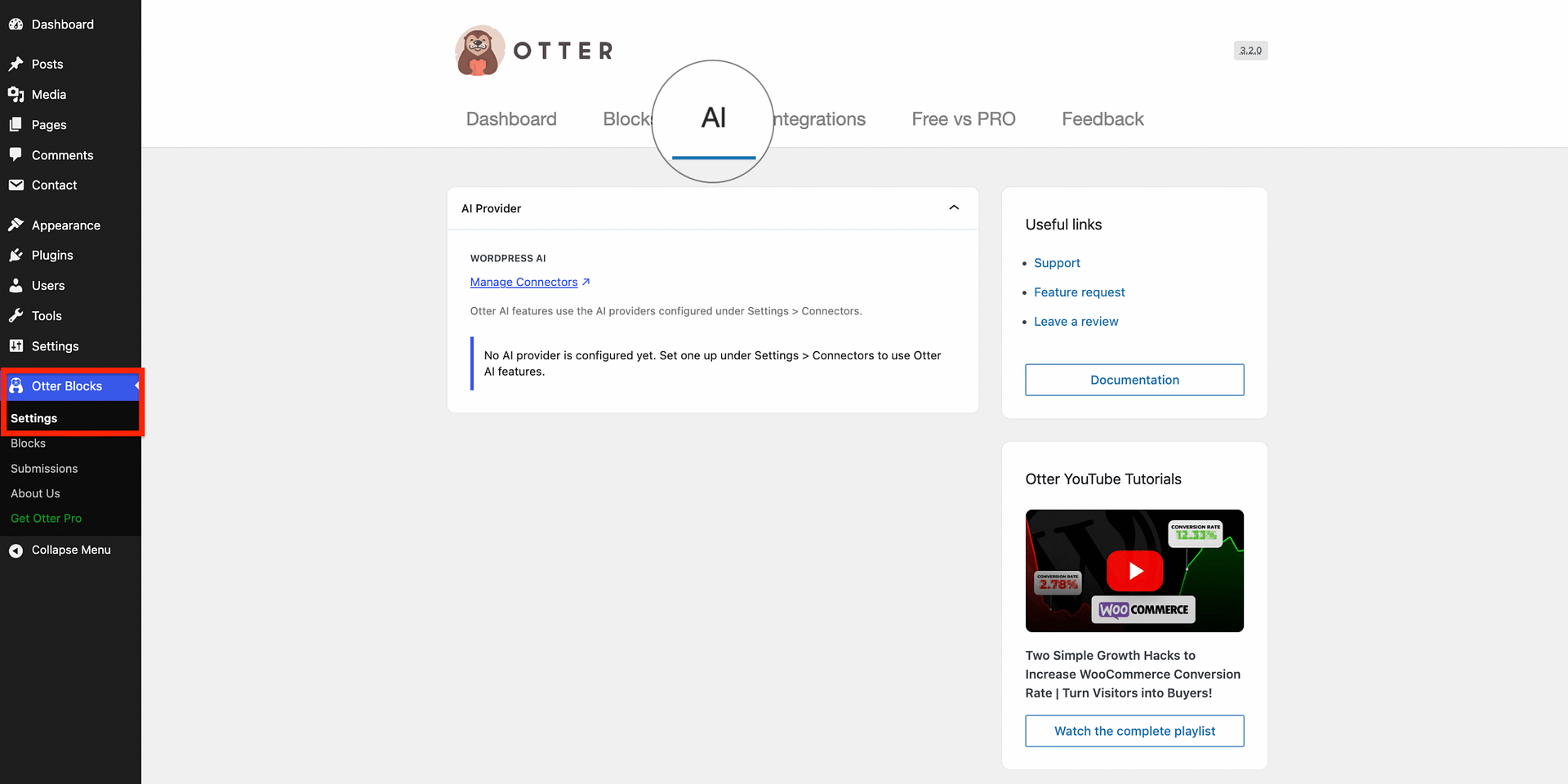The width and height of the screenshot is (1568, 784).
Task: Open the Free vs PRO tab
Action: (x=964, y=119)
